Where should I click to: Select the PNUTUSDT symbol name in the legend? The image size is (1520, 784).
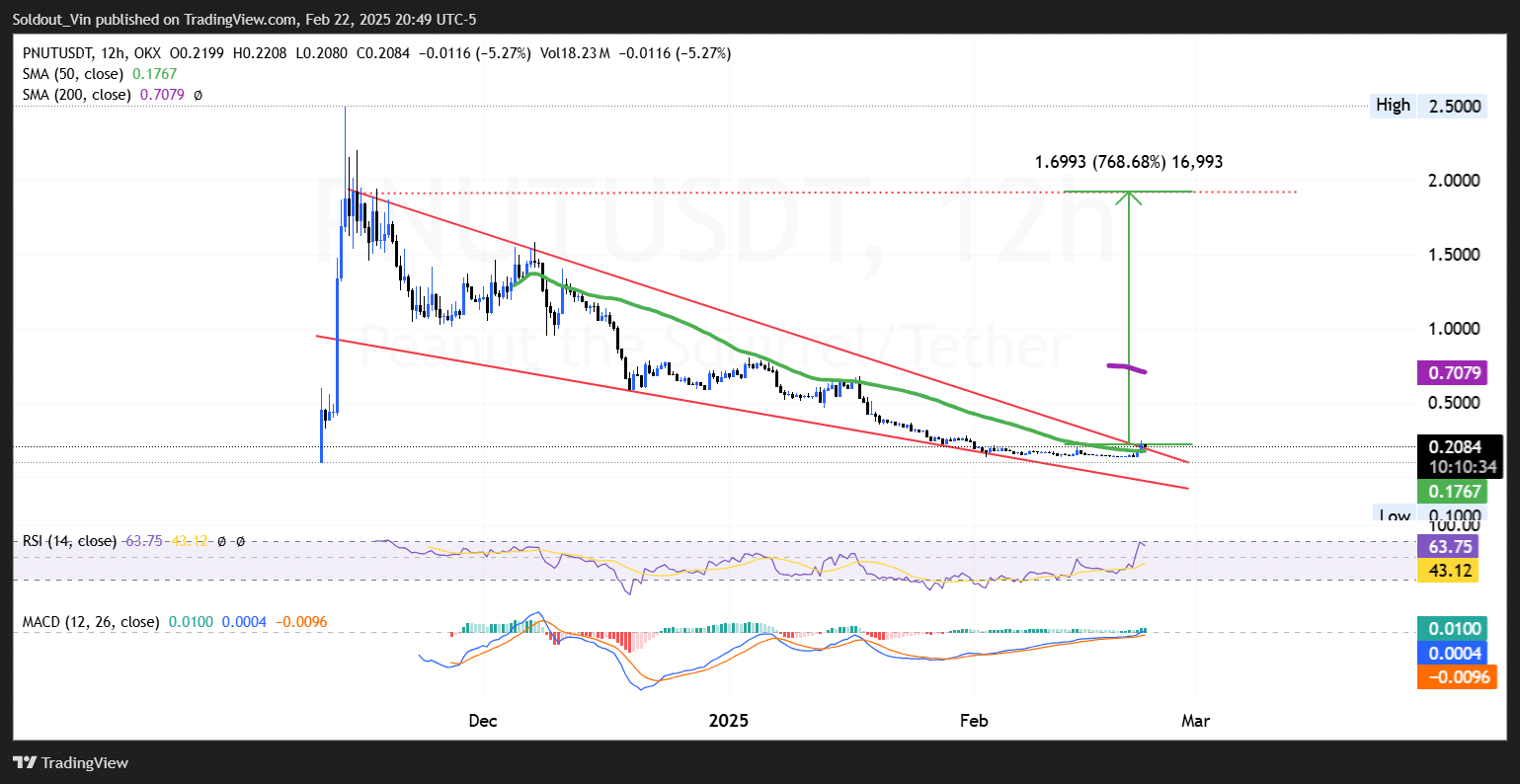point(59,52)
